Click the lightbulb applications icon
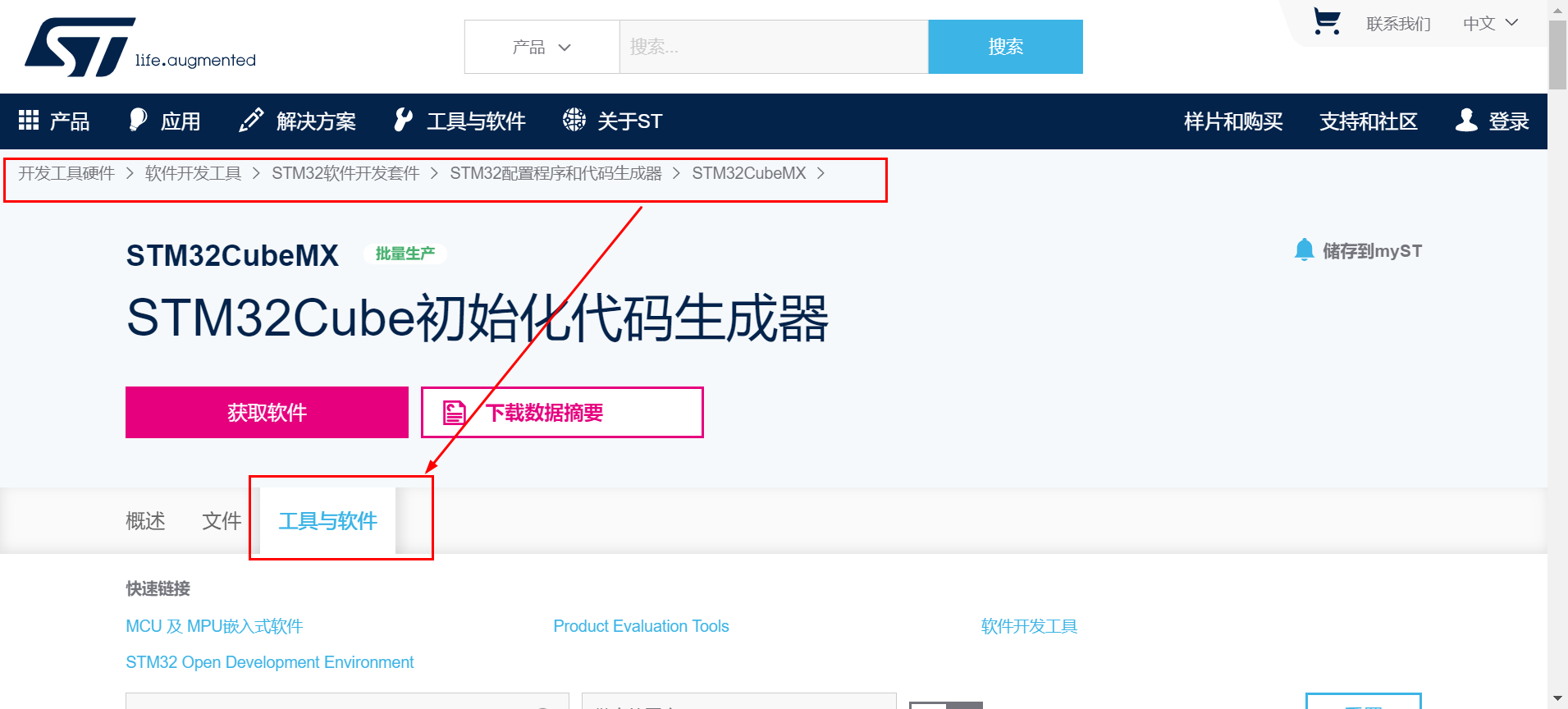This screenshot has width=1568, height=709. 138,120
